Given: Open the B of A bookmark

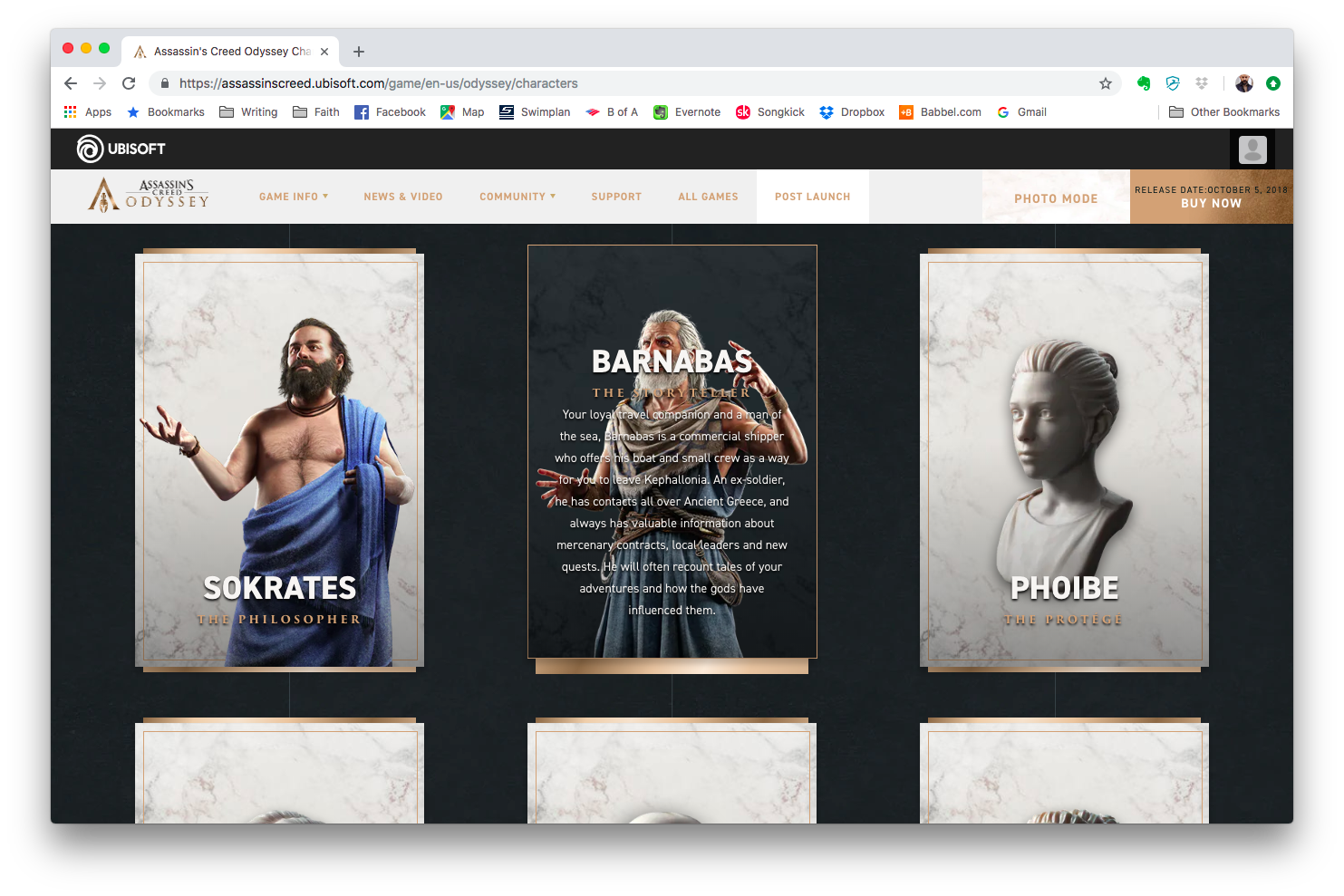Looking at the screenshot, I should coord(612,112).
